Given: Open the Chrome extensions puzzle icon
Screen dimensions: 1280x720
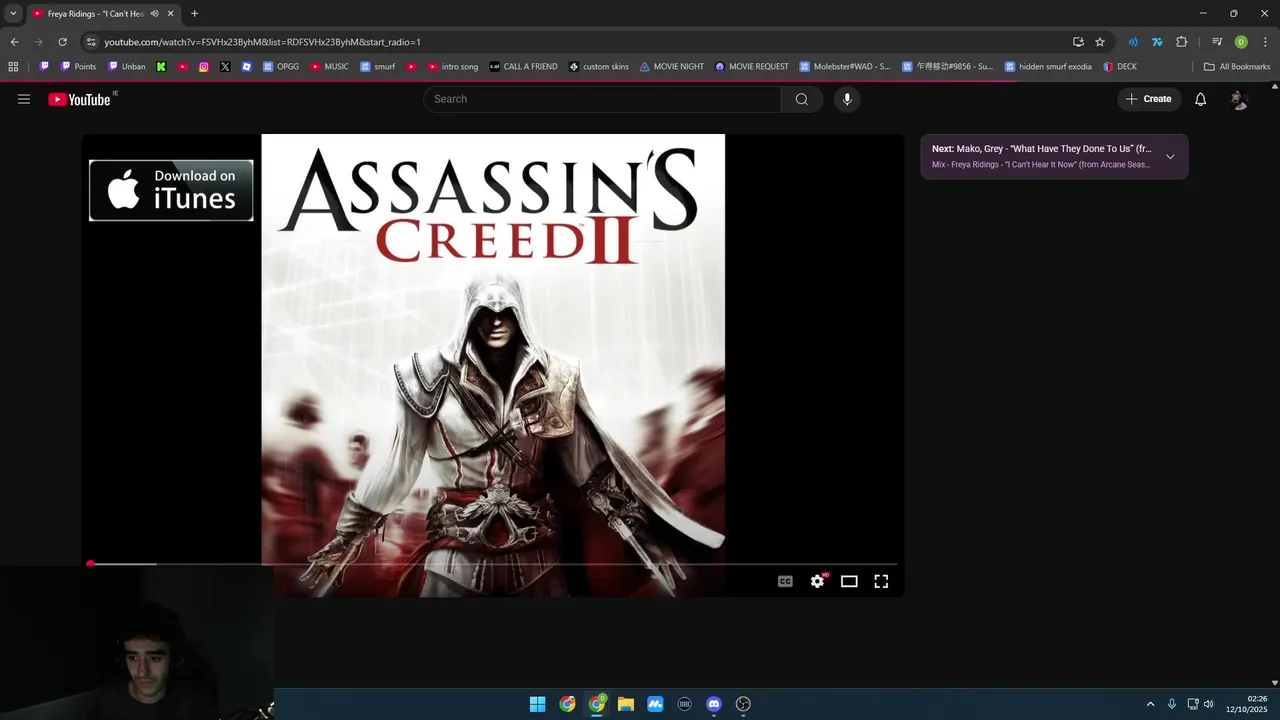Looking at the screenshot, I should pyautogui.click(x=1182, y=42).
